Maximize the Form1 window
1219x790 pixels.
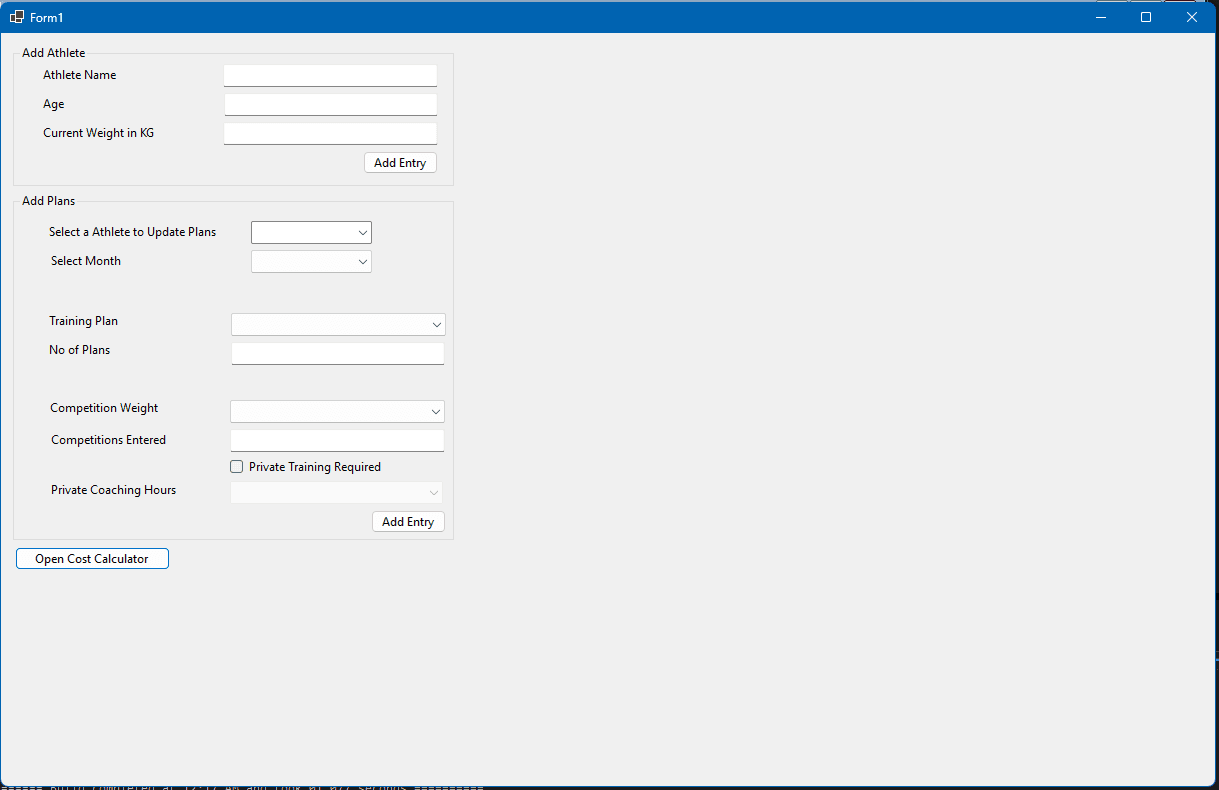1146,17
